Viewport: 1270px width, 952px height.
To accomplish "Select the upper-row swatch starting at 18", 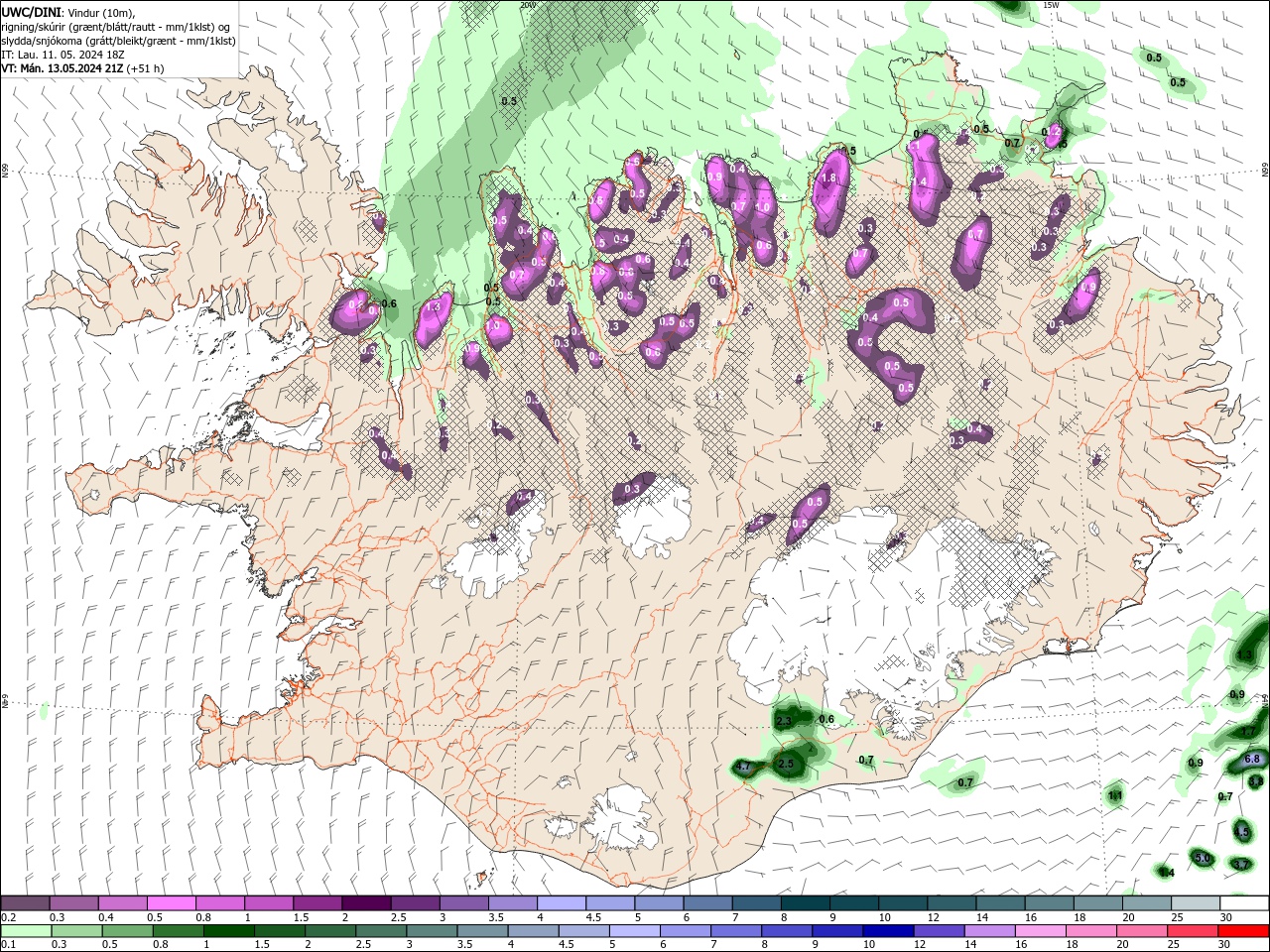I will point(1096,903).
